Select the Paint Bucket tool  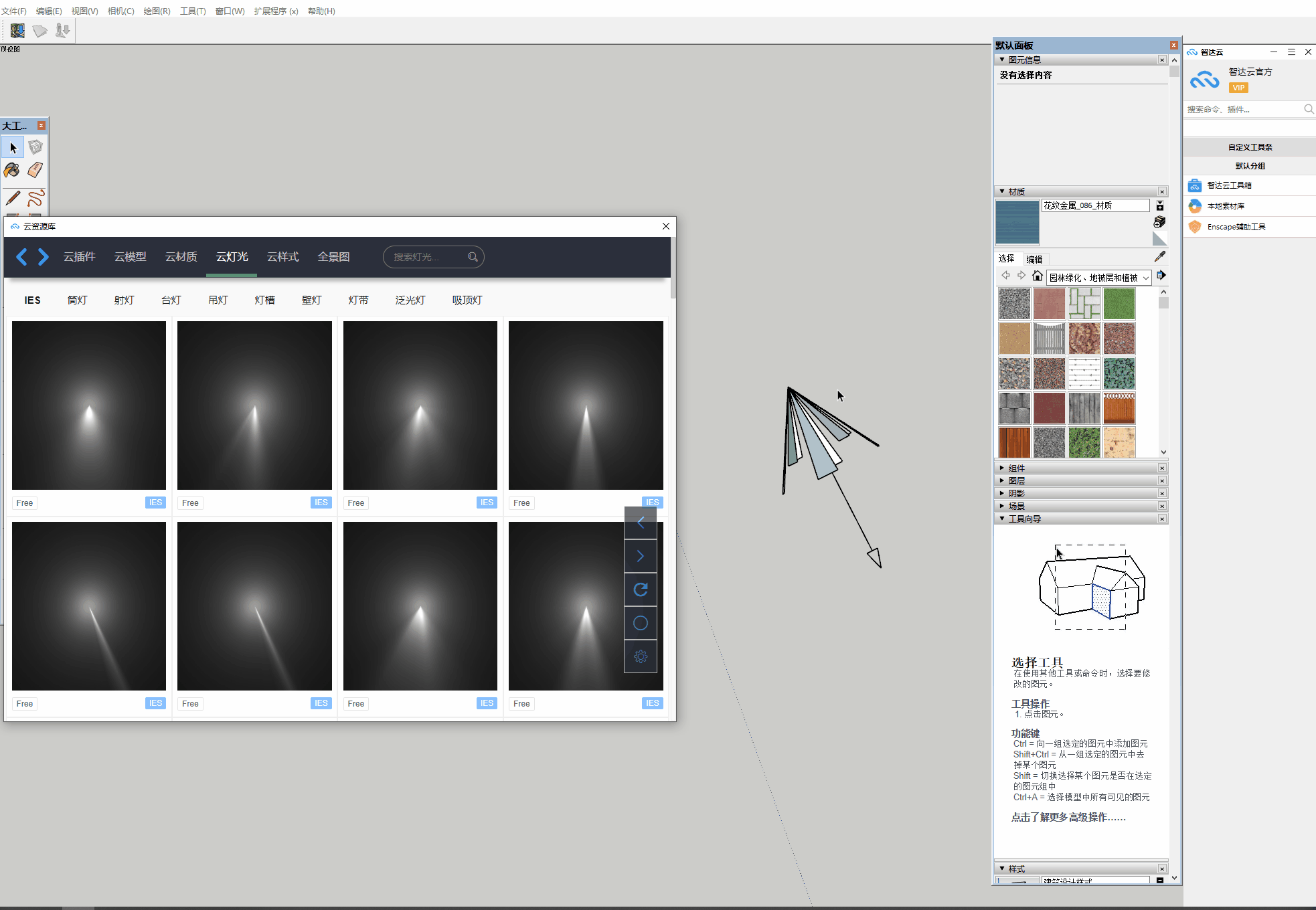click(x=12, y=170)
